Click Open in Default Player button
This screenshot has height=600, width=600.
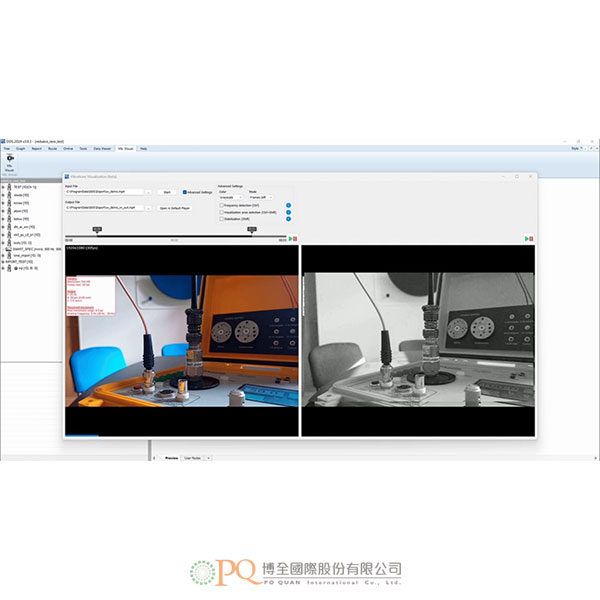175,208
